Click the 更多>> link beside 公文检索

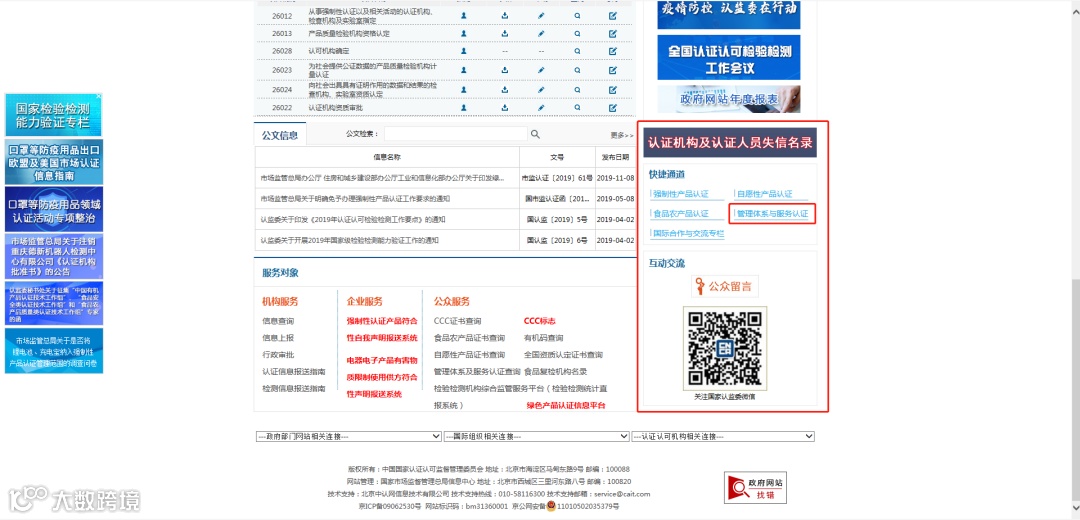point(621,135)
